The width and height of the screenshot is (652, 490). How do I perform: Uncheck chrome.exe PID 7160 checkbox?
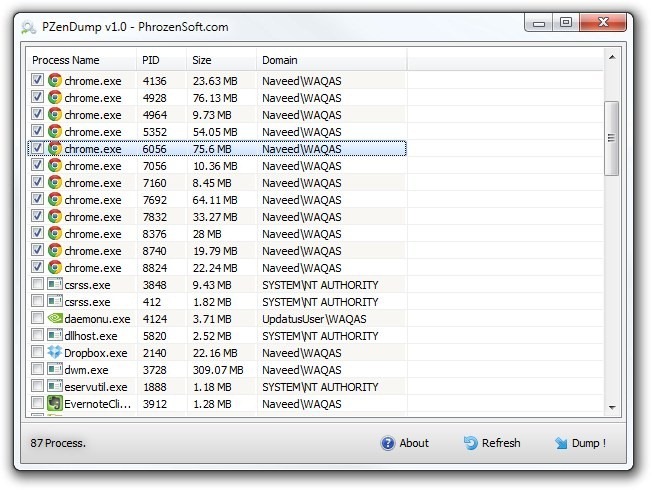37,182
